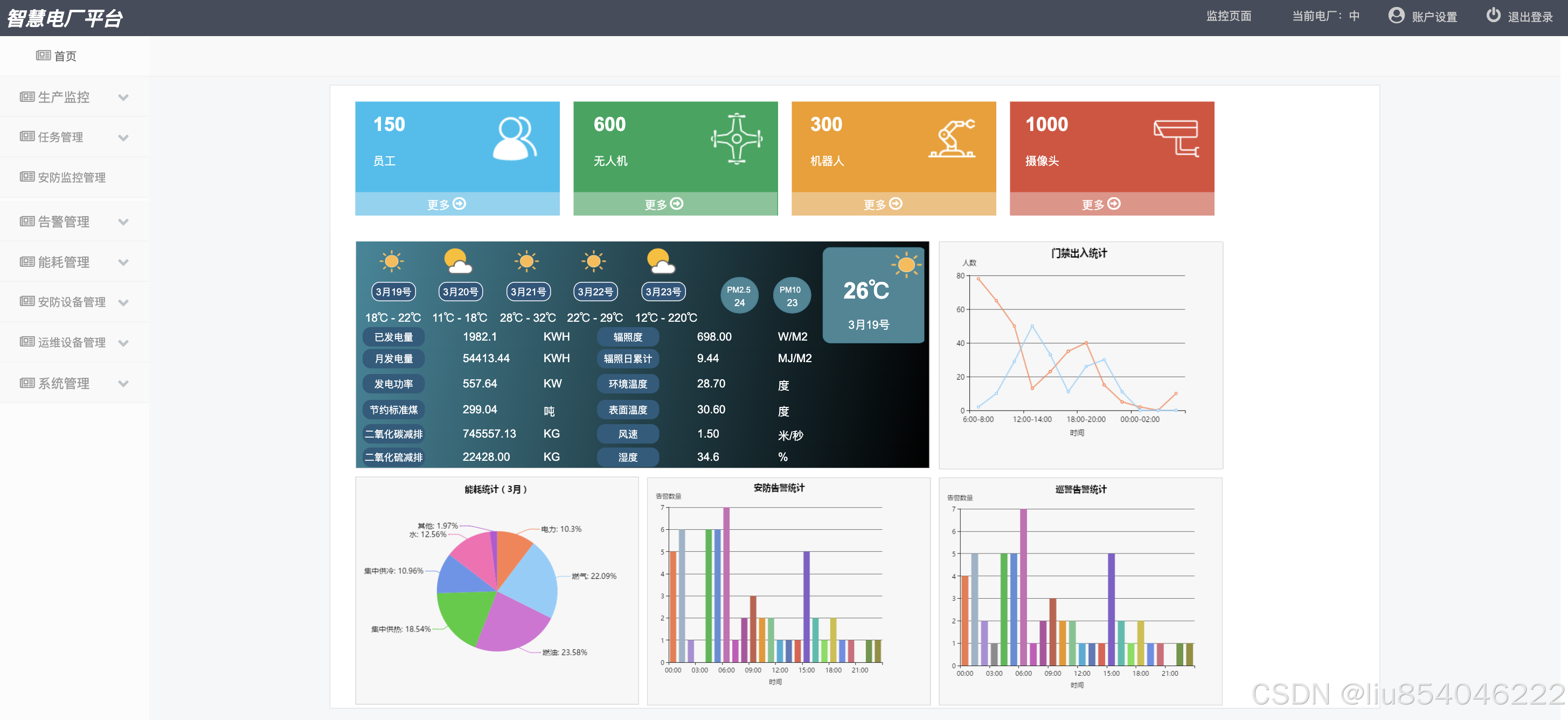Viewport: 1568px width, 720px height.
Task: Open 安防监控管理 from sidebar
Action: tap(71, 178)
